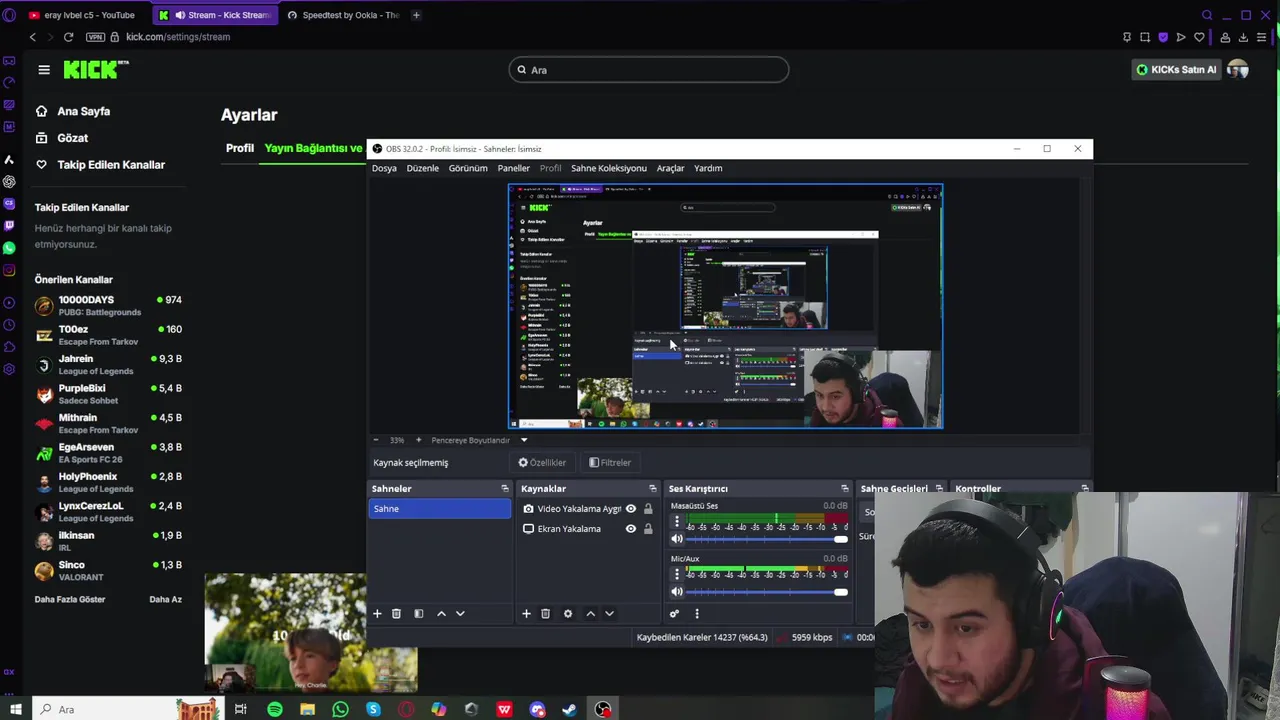Open Gözat in the Kick sidebar
The image size is (1280, 720).
72,138
